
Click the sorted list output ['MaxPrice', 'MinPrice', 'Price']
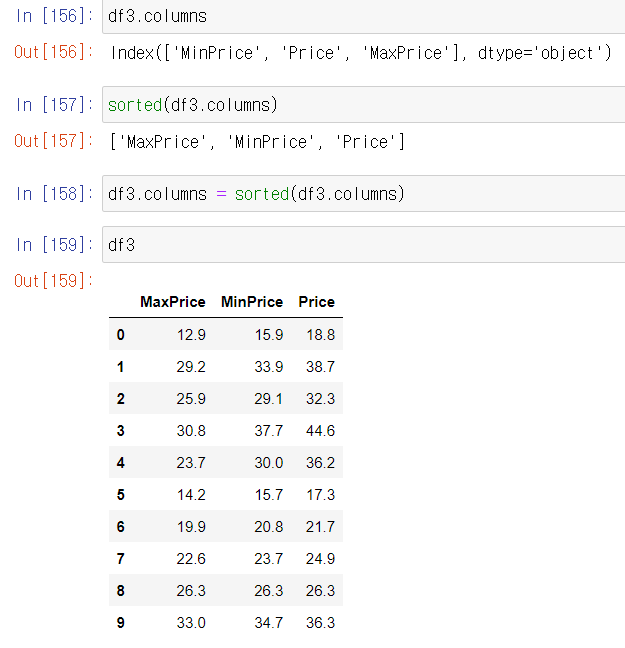[x=257, y=142]
